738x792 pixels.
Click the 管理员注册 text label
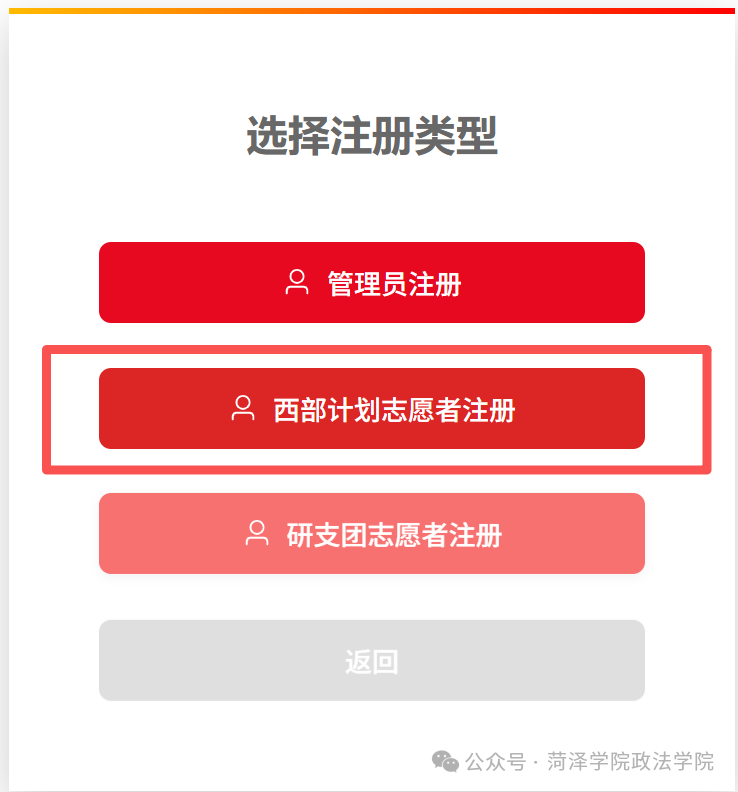[395, 283]
